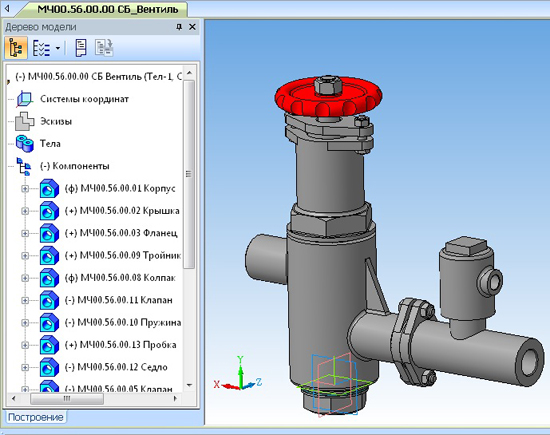Select the (-) Компоненты label
550x435 pixels.
(x=74, y=166)
